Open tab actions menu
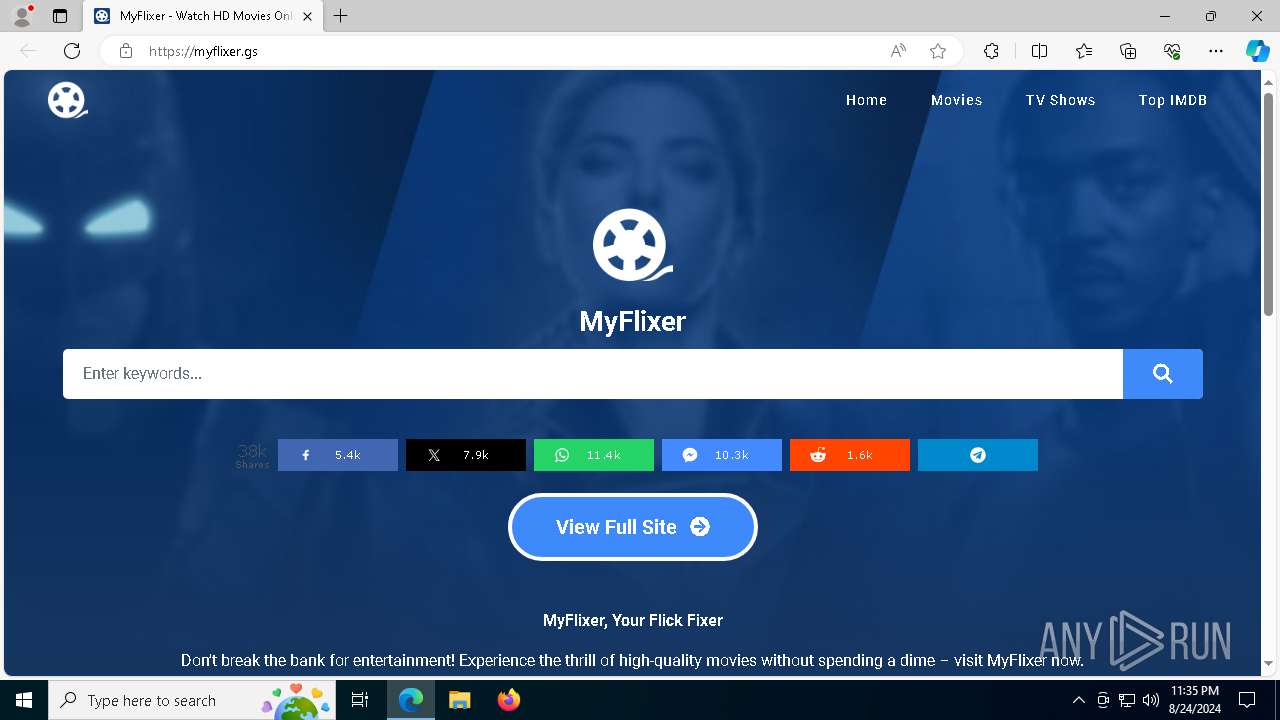1280x720 pixels. 60,16
